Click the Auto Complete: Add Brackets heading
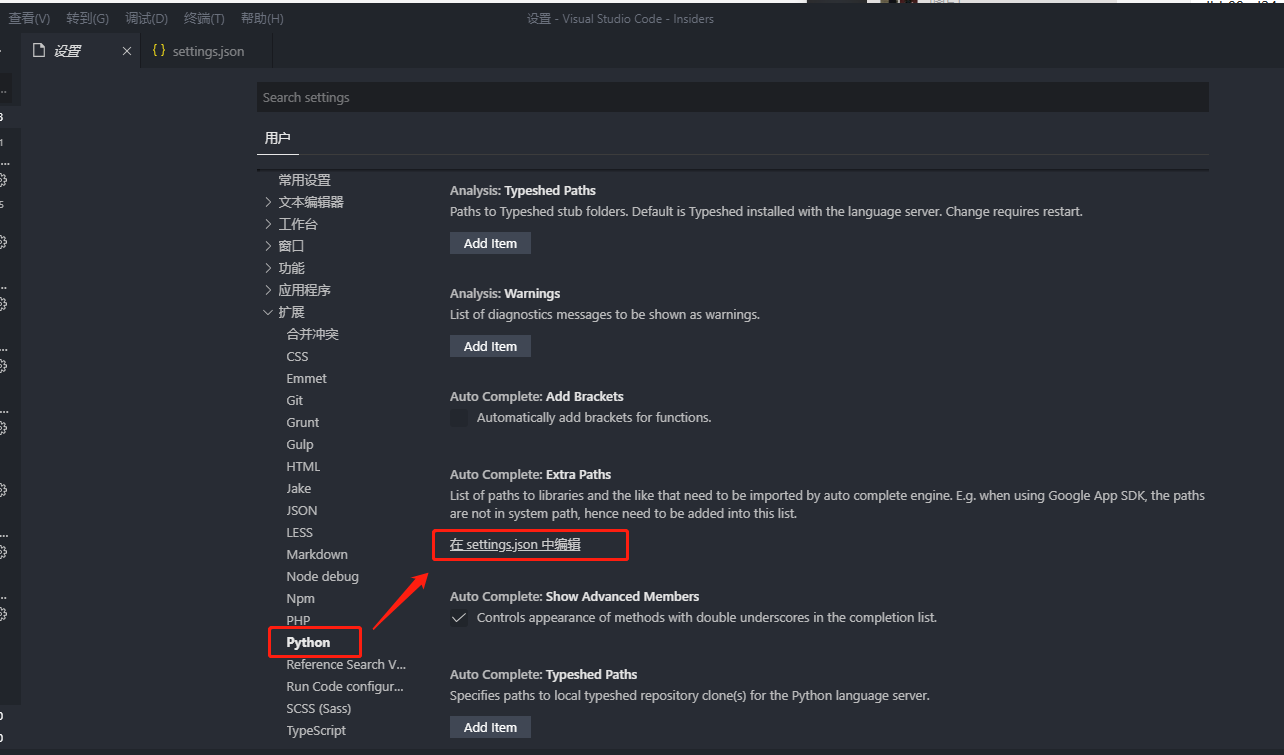The image size is (1284, 755). pos(537,396)
